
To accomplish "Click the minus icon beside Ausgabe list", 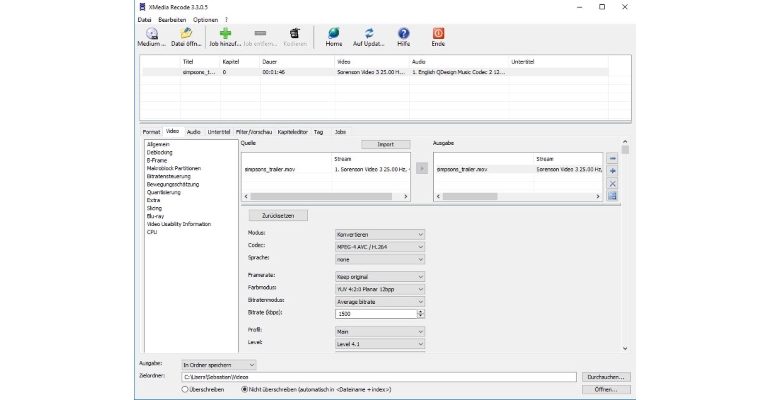I will (x=612, y=159).
